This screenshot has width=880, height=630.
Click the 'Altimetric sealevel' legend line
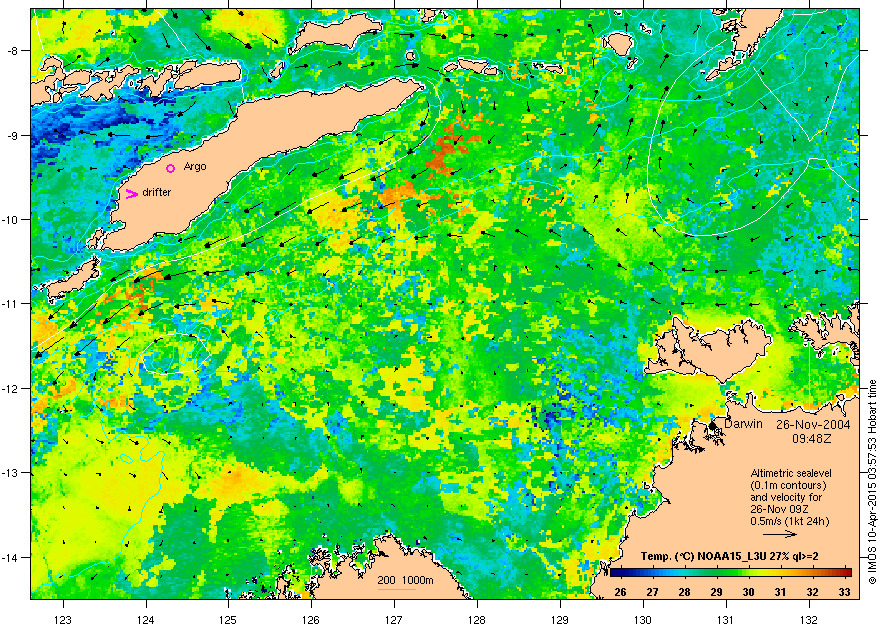tap(791, 473)
